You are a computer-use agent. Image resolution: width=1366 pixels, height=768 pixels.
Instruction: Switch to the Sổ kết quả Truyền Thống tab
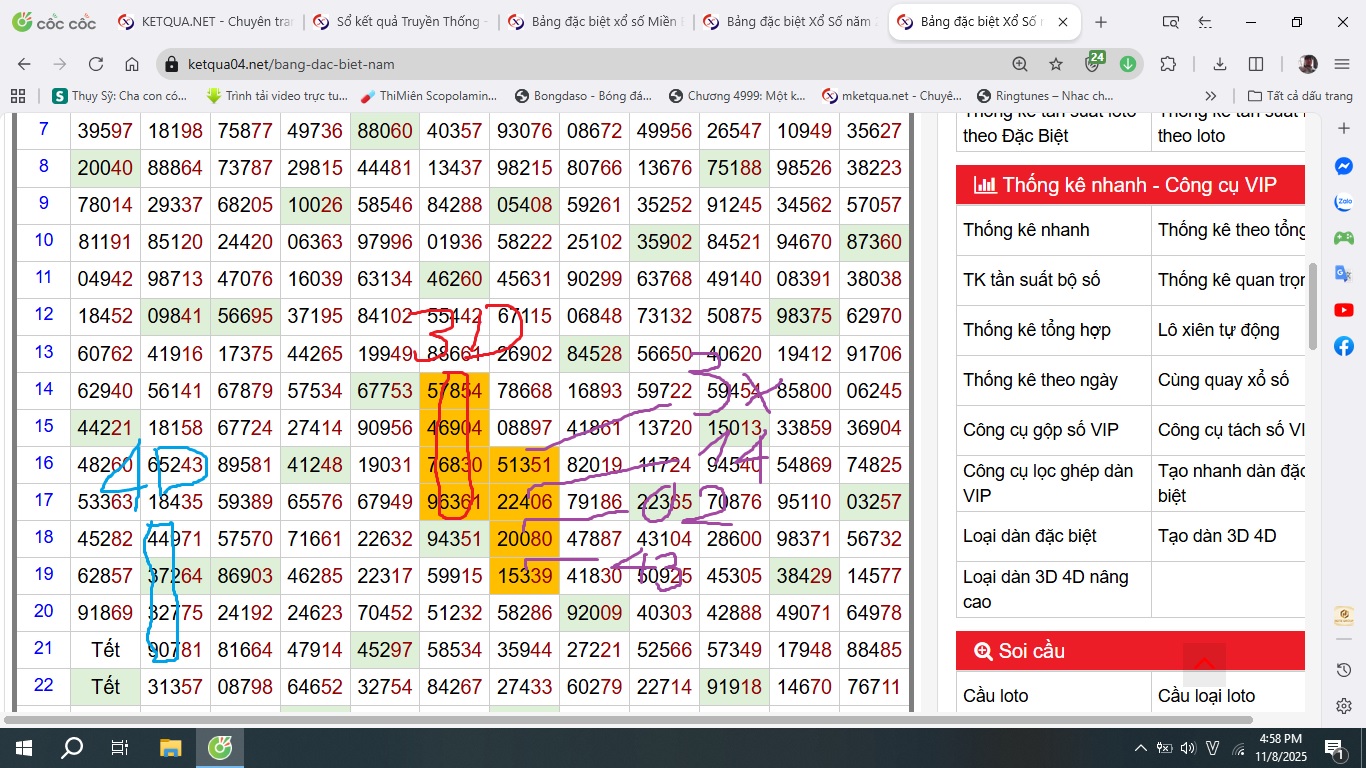point(398,22)
